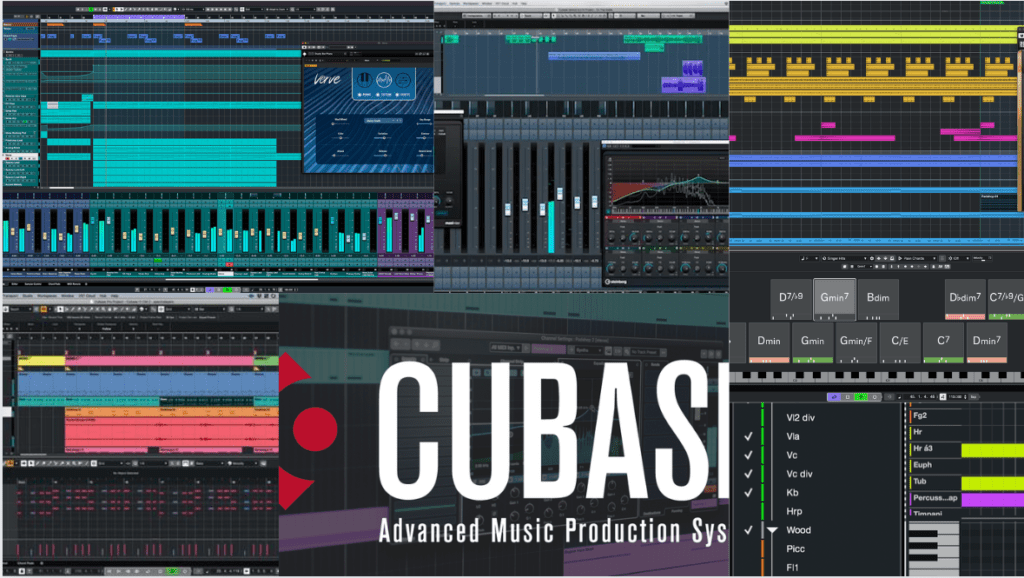
Task: Select the Tub track label
Action: [920, 481]
